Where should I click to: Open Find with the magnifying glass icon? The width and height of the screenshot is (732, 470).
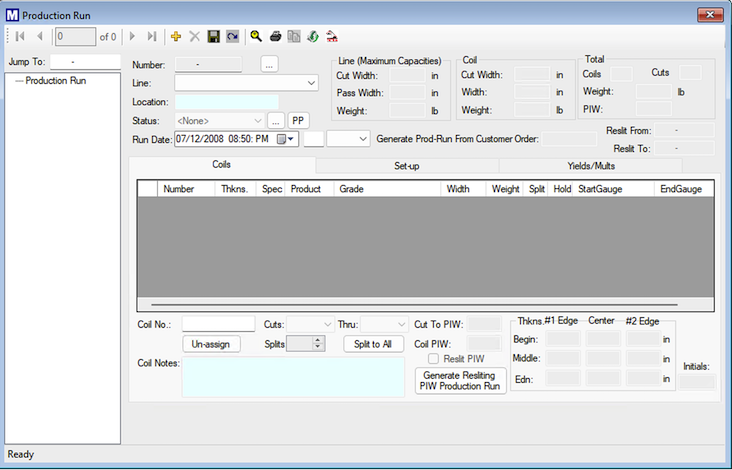(x=256, y=36)
